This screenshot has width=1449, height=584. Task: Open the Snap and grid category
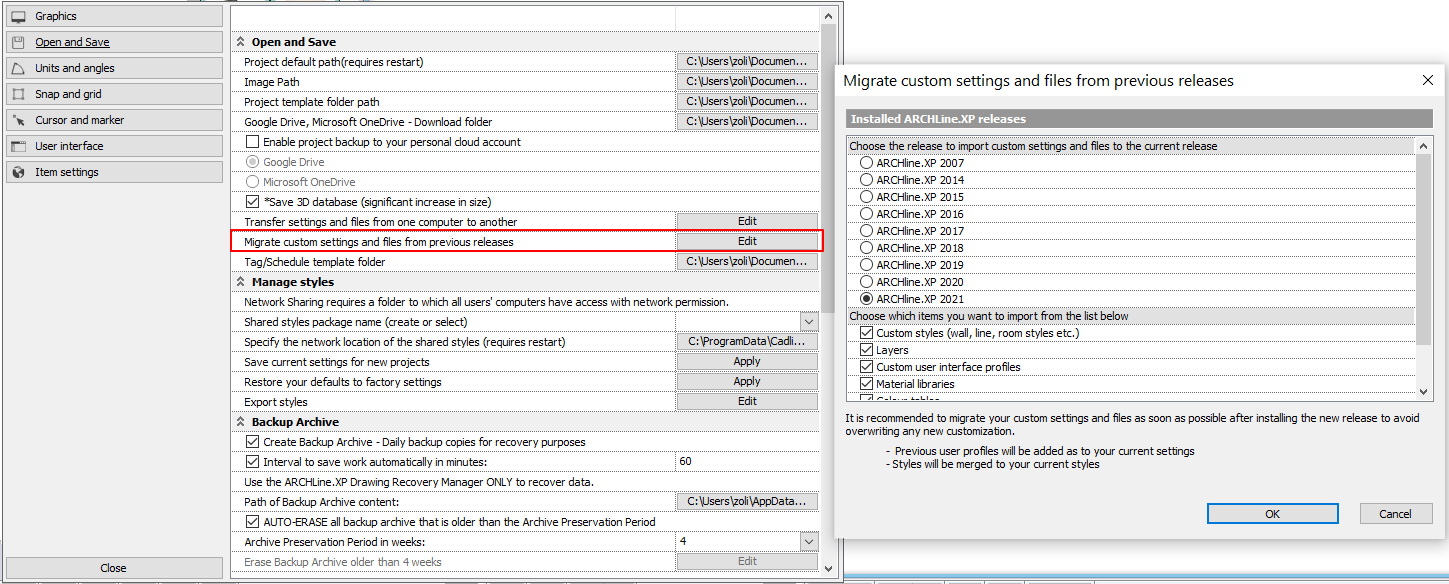pos(114,94)
